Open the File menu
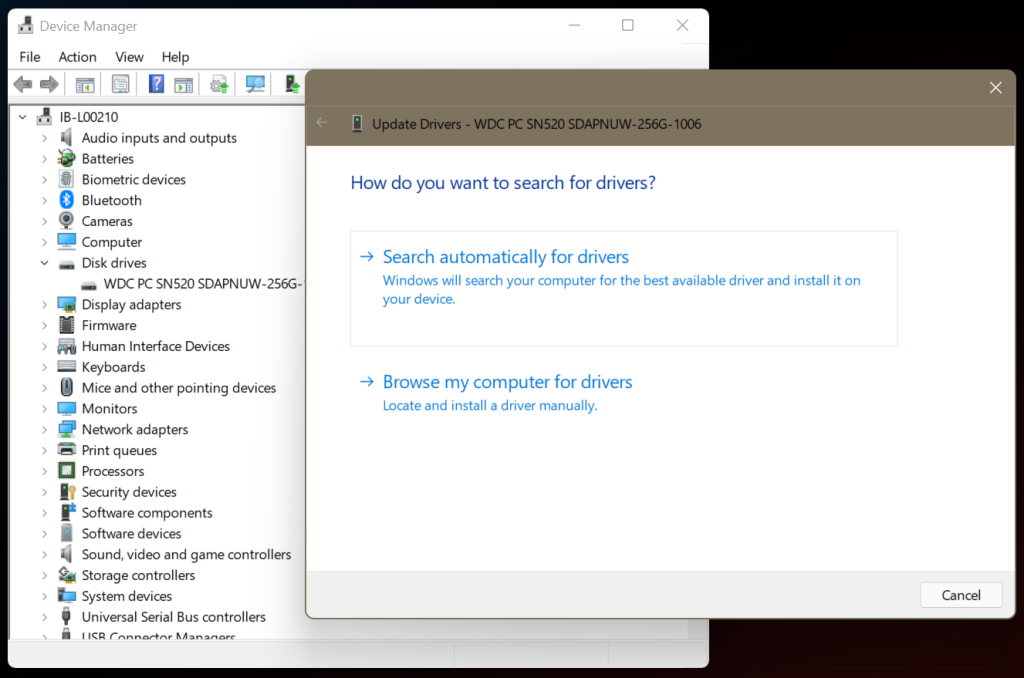The image size is (1024, 678). 30,57
